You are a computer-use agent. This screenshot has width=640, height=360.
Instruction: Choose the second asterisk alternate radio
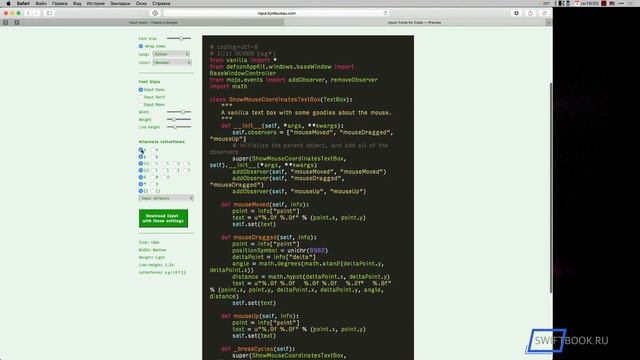pyautogui.click(x=153, y=184)
